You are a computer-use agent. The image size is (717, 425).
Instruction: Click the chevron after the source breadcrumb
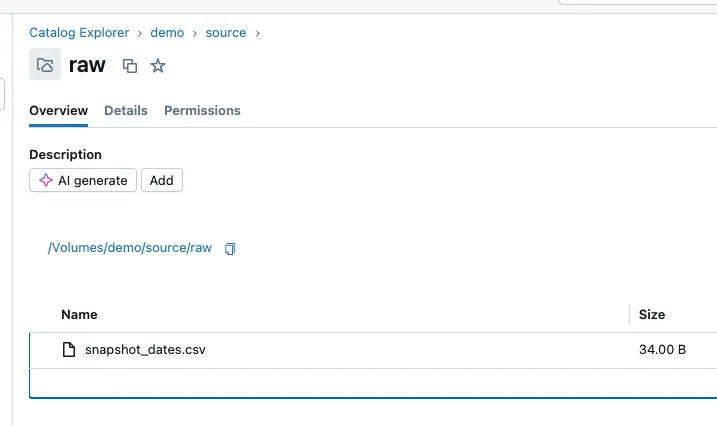pos(257,33)
